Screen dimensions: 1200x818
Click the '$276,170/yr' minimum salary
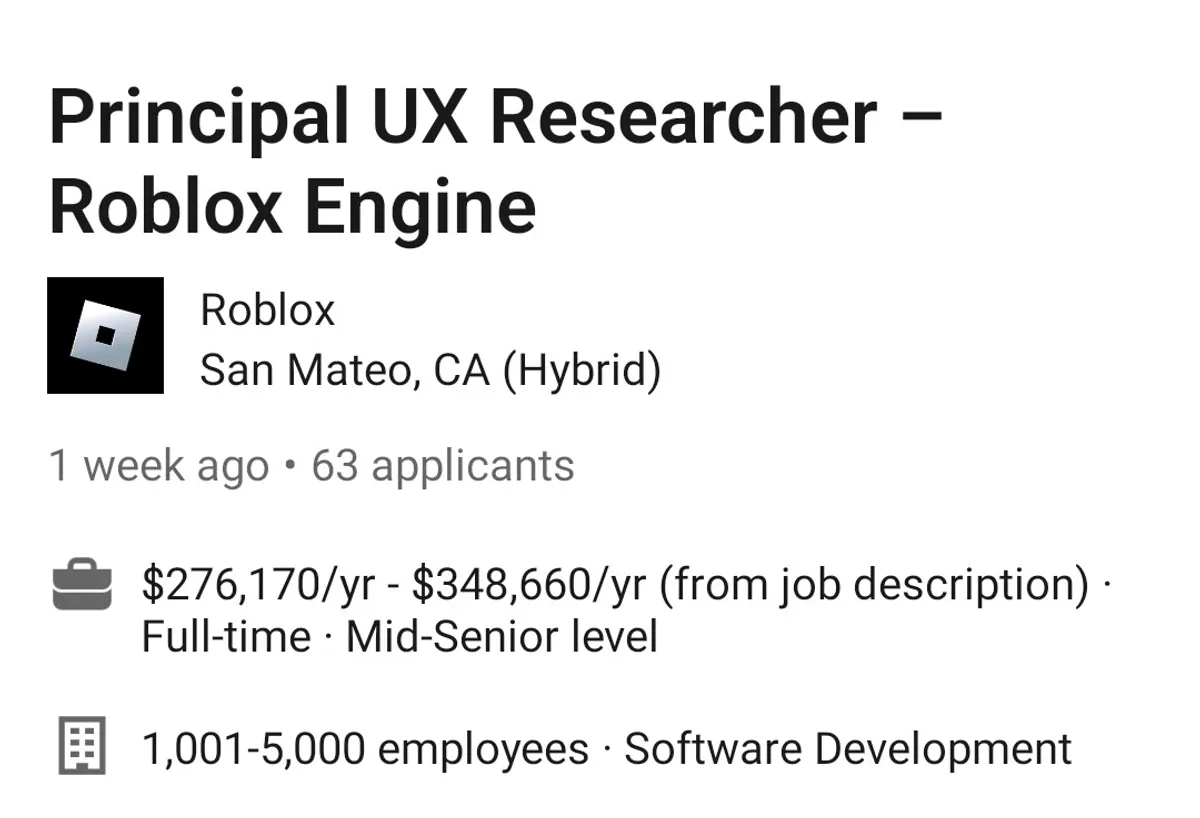point(258,585)
